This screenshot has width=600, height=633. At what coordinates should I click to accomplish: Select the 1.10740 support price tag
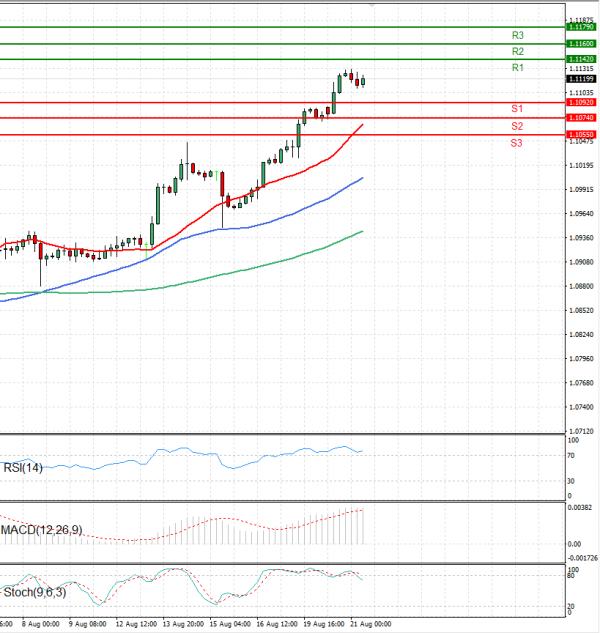581,118
